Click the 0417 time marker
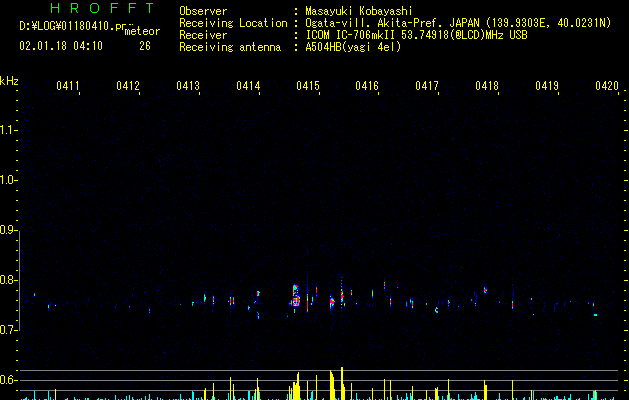Image resolution: width=629 pixels, height=400 pixels. coord(427,85)
